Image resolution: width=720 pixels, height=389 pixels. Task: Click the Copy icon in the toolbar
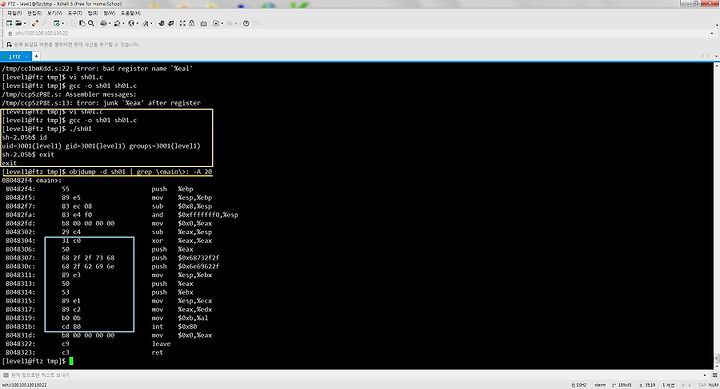[x=82, y=23]
